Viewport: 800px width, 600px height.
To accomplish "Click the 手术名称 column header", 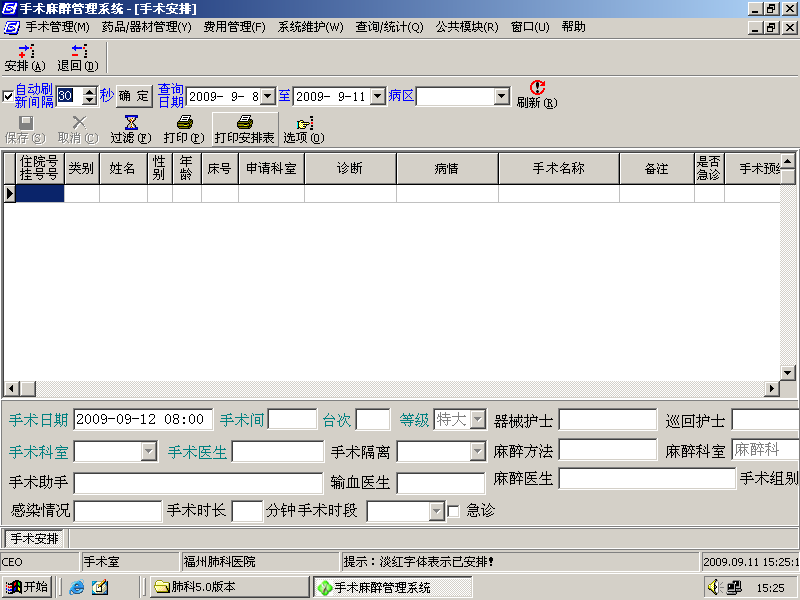I will tap(559, 168).
